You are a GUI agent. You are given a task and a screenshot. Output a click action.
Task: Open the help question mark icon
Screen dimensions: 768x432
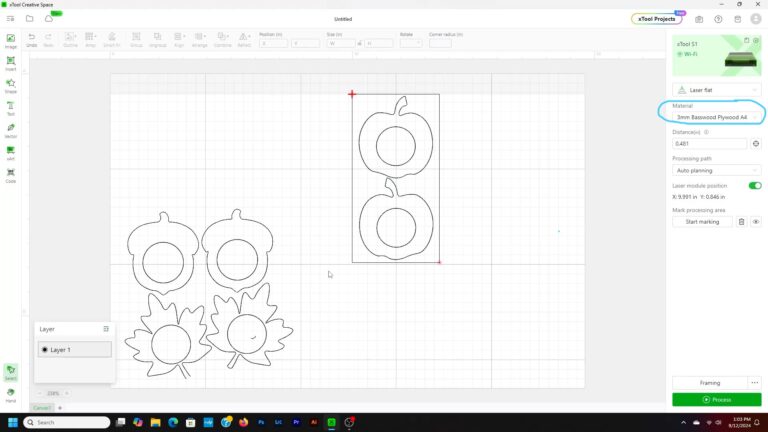718,18
